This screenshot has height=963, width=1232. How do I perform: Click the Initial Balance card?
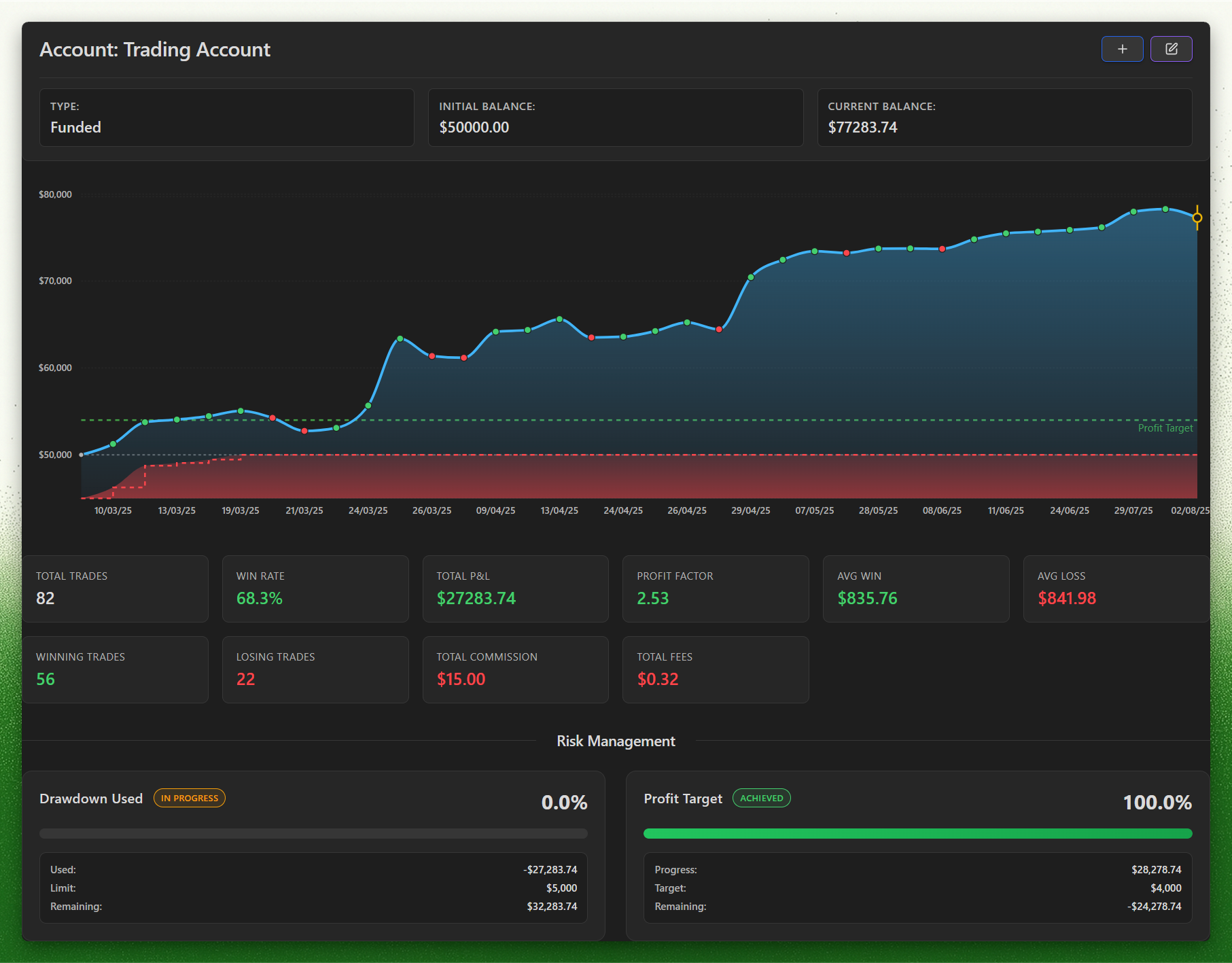[x=616, y=118]
